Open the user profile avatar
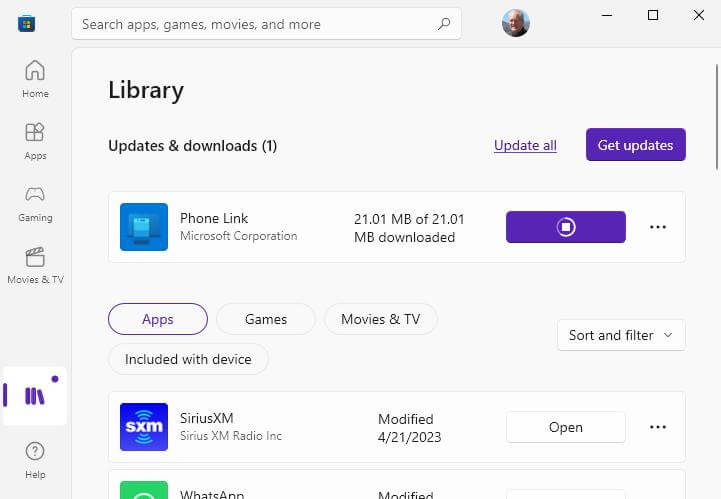Image resolution: width=721 pixels, height=499 pixels. coord(515,23)
